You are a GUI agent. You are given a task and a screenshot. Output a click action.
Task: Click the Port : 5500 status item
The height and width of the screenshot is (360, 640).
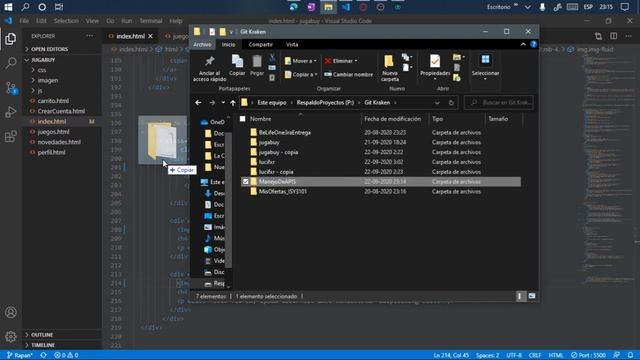click(x=588, y=355)
